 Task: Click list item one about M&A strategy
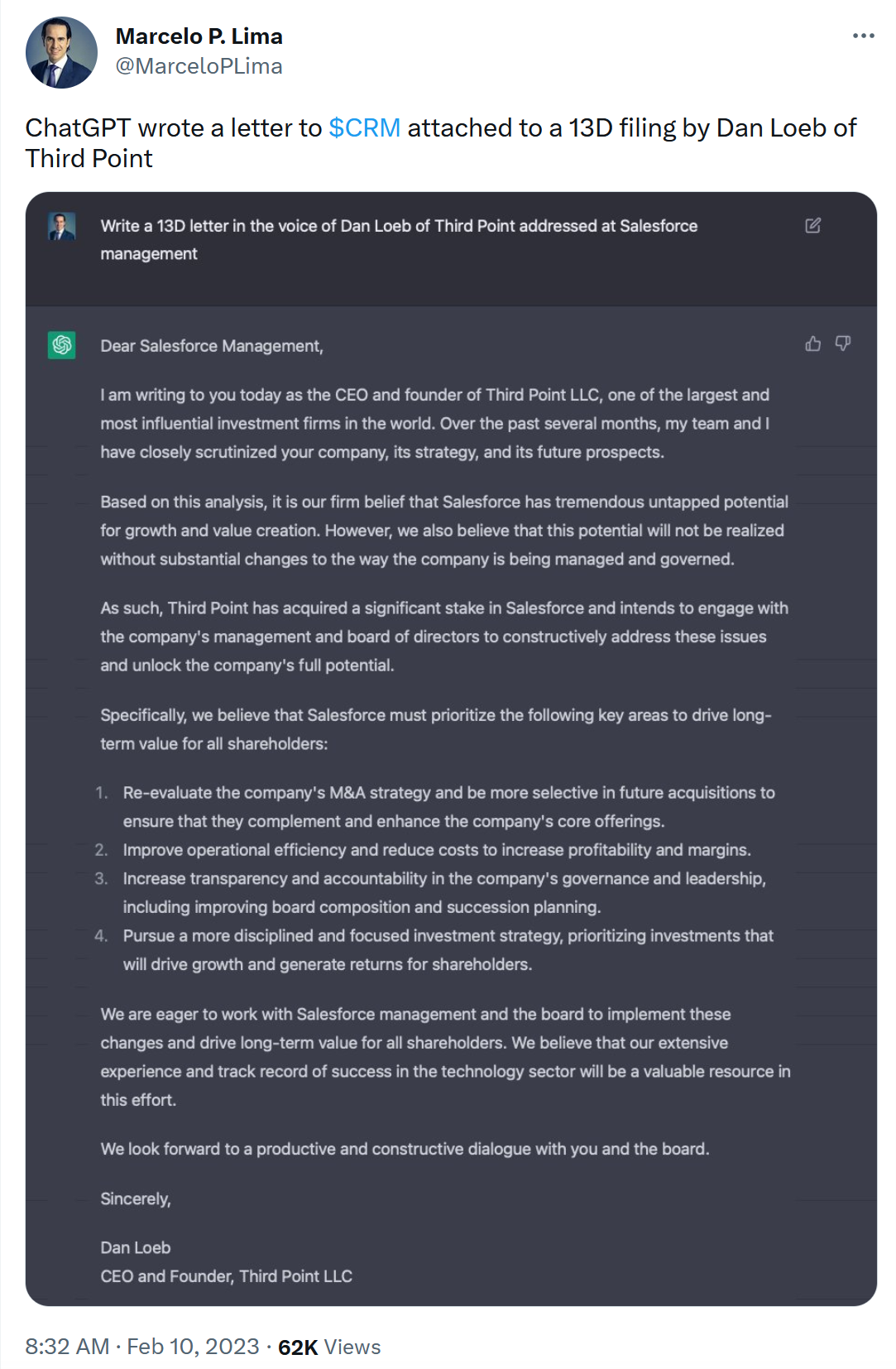coord(448,793)
